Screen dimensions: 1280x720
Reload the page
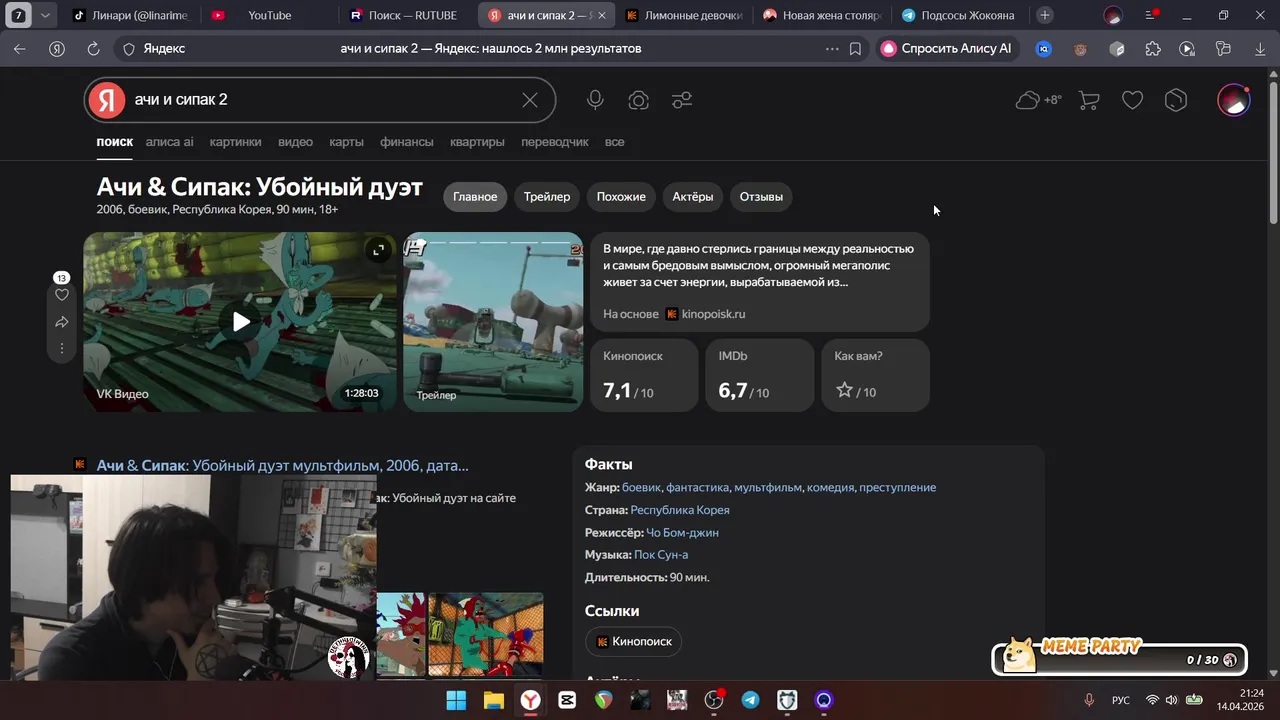pos(93,49)
